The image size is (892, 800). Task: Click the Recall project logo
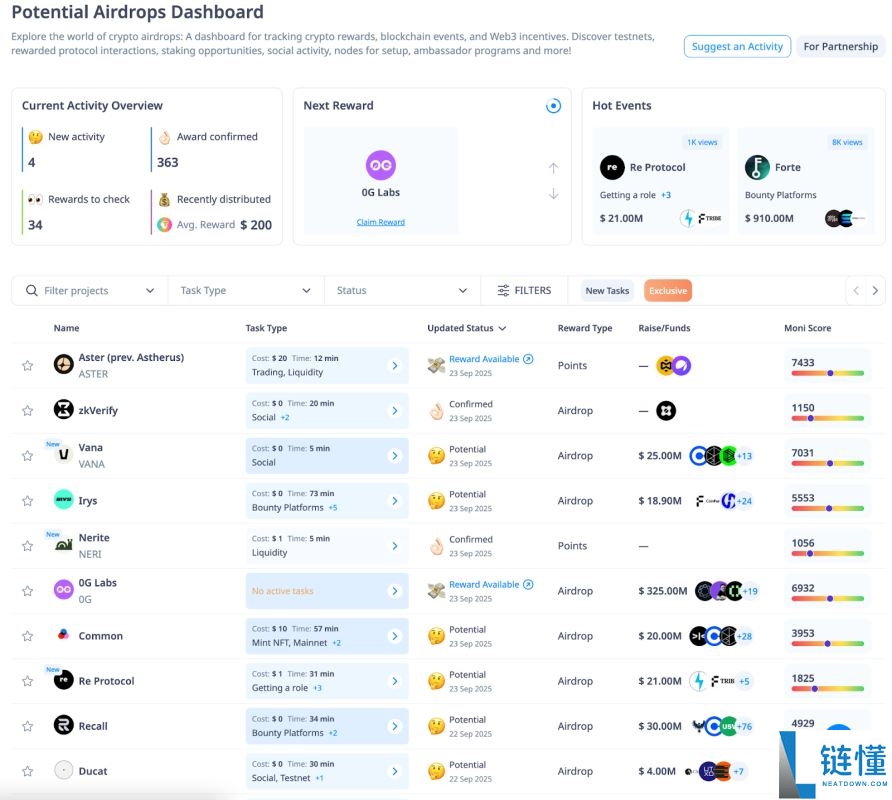tap(64, 725)
